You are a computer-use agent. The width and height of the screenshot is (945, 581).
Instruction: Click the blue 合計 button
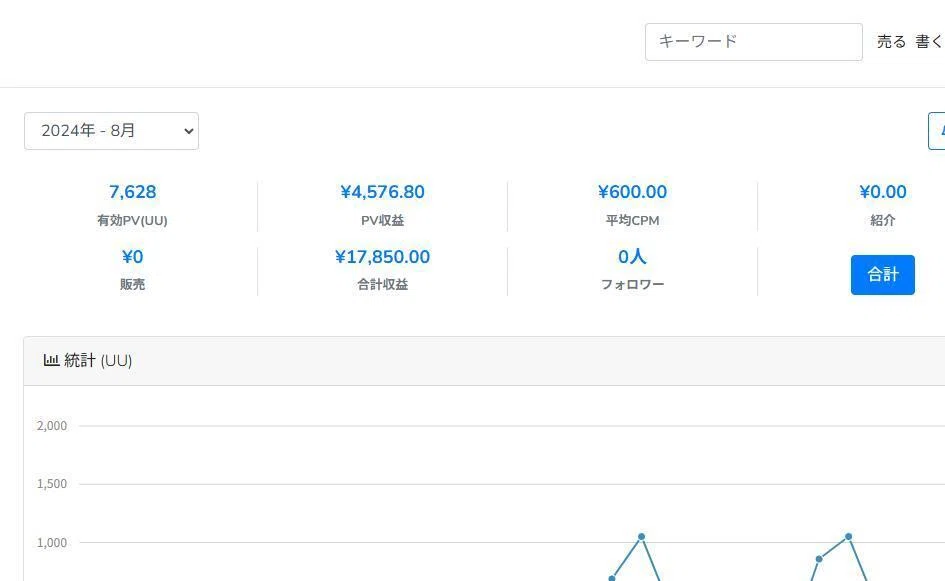pos(882,275)
